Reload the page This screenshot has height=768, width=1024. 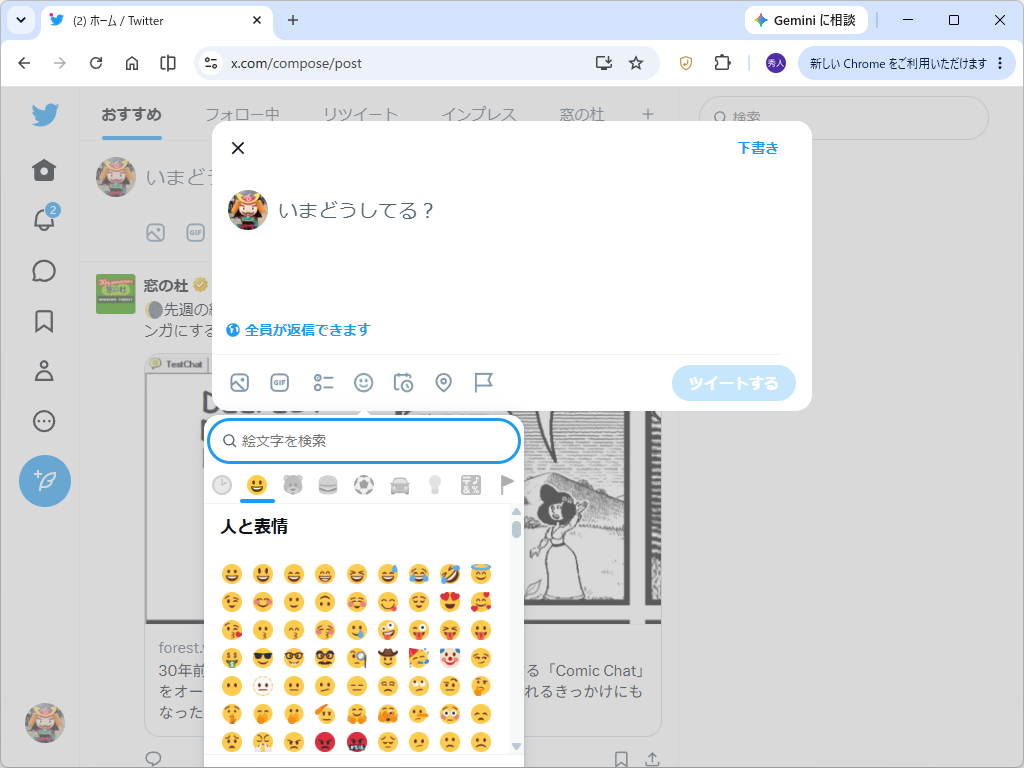point(96,63)
